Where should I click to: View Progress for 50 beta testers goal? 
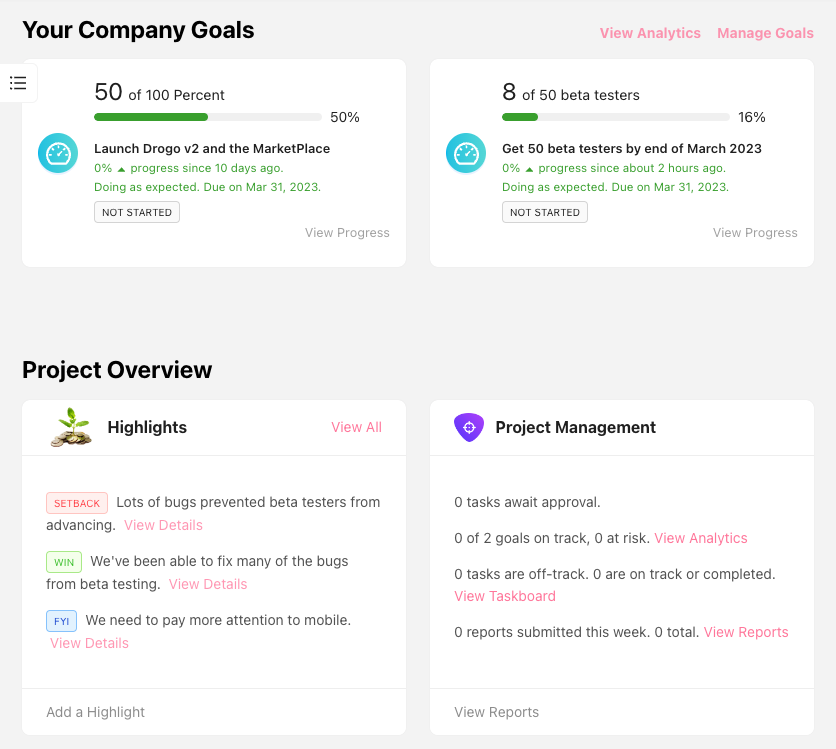click(755, 233)
